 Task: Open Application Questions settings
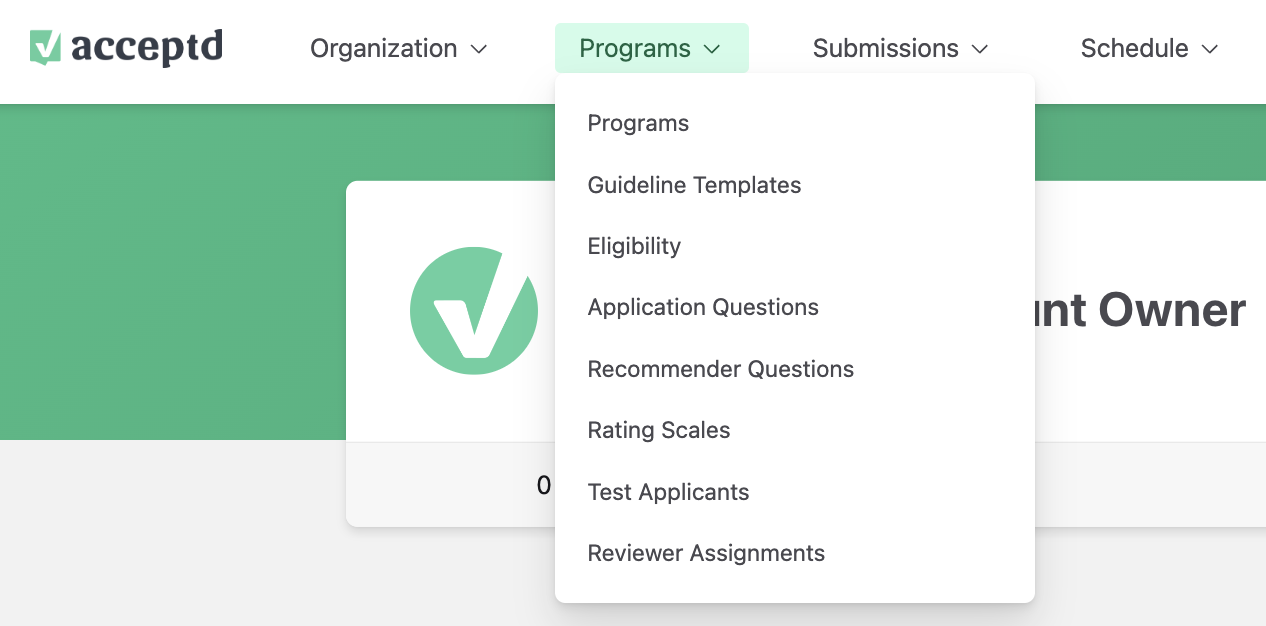pyautogui.click(x=703, y=307)
